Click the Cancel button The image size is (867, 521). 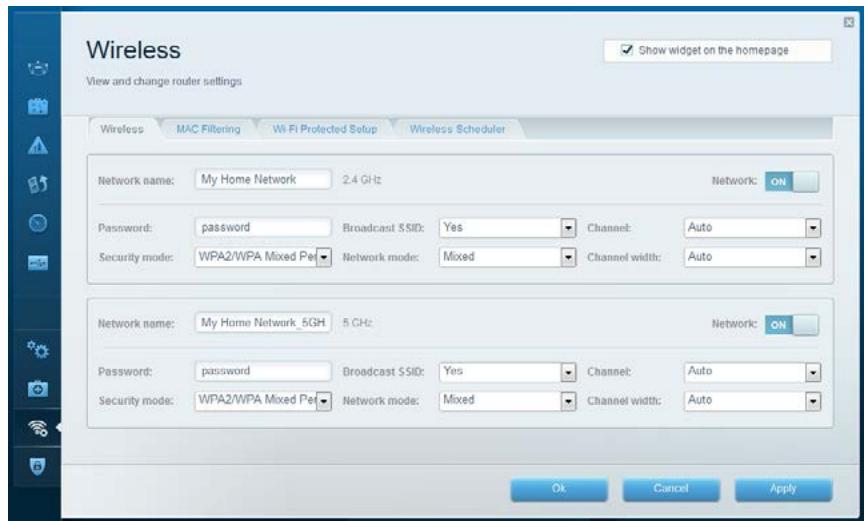pyautogui.click(x=671, y=489)
